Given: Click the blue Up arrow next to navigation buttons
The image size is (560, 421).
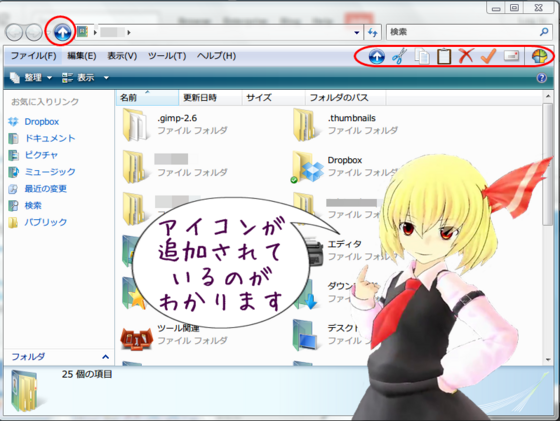Looking at the screenshot, I should [x=62, y=32].
